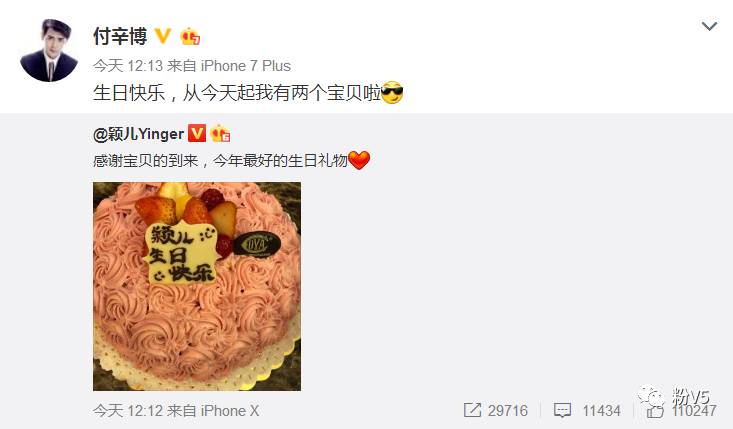The width and height of the screenshot is (733, 429).
Task: Click the crown membership badge beside 颖儿Yinger
Action: 220,134
